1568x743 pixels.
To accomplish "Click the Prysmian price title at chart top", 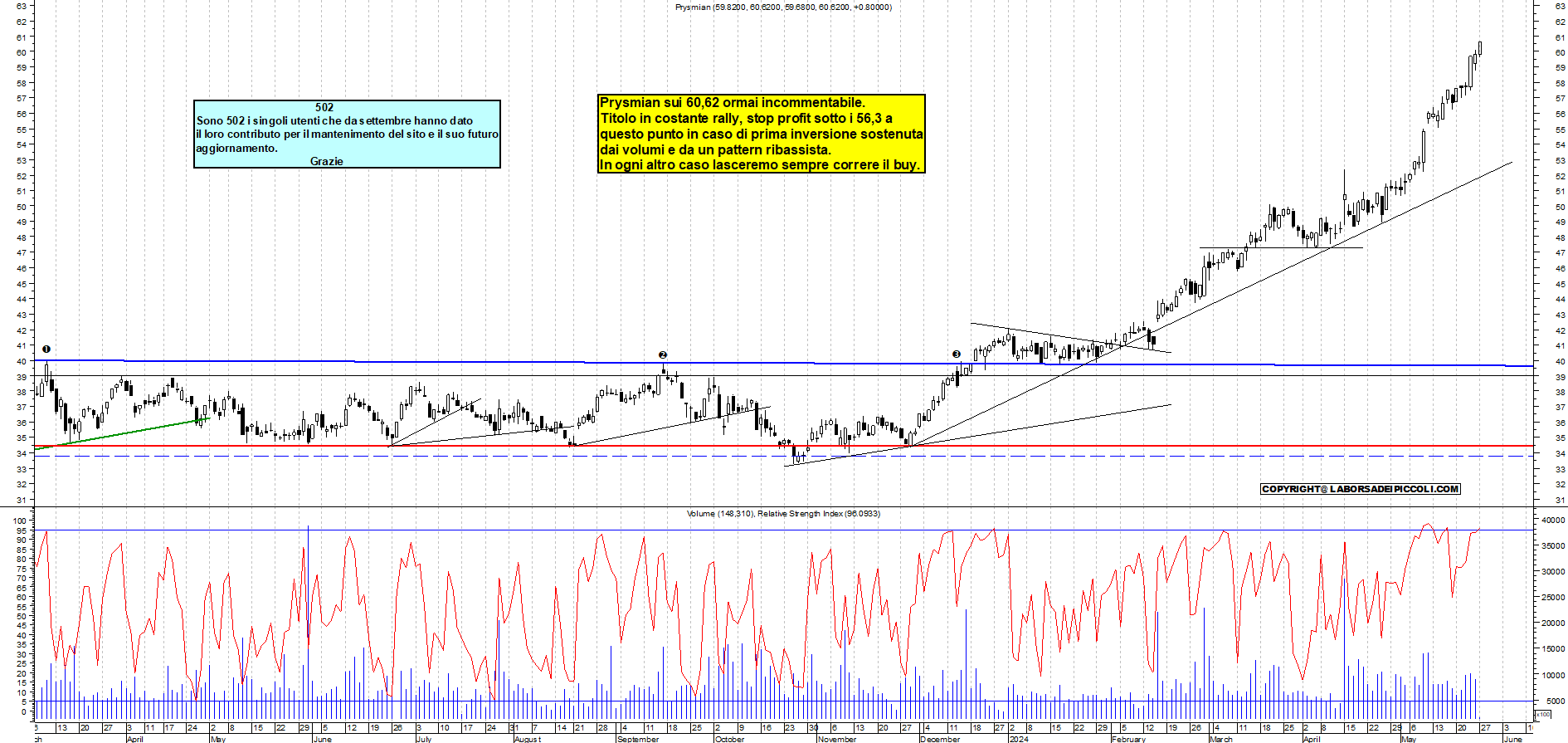I will coord(783,7).
